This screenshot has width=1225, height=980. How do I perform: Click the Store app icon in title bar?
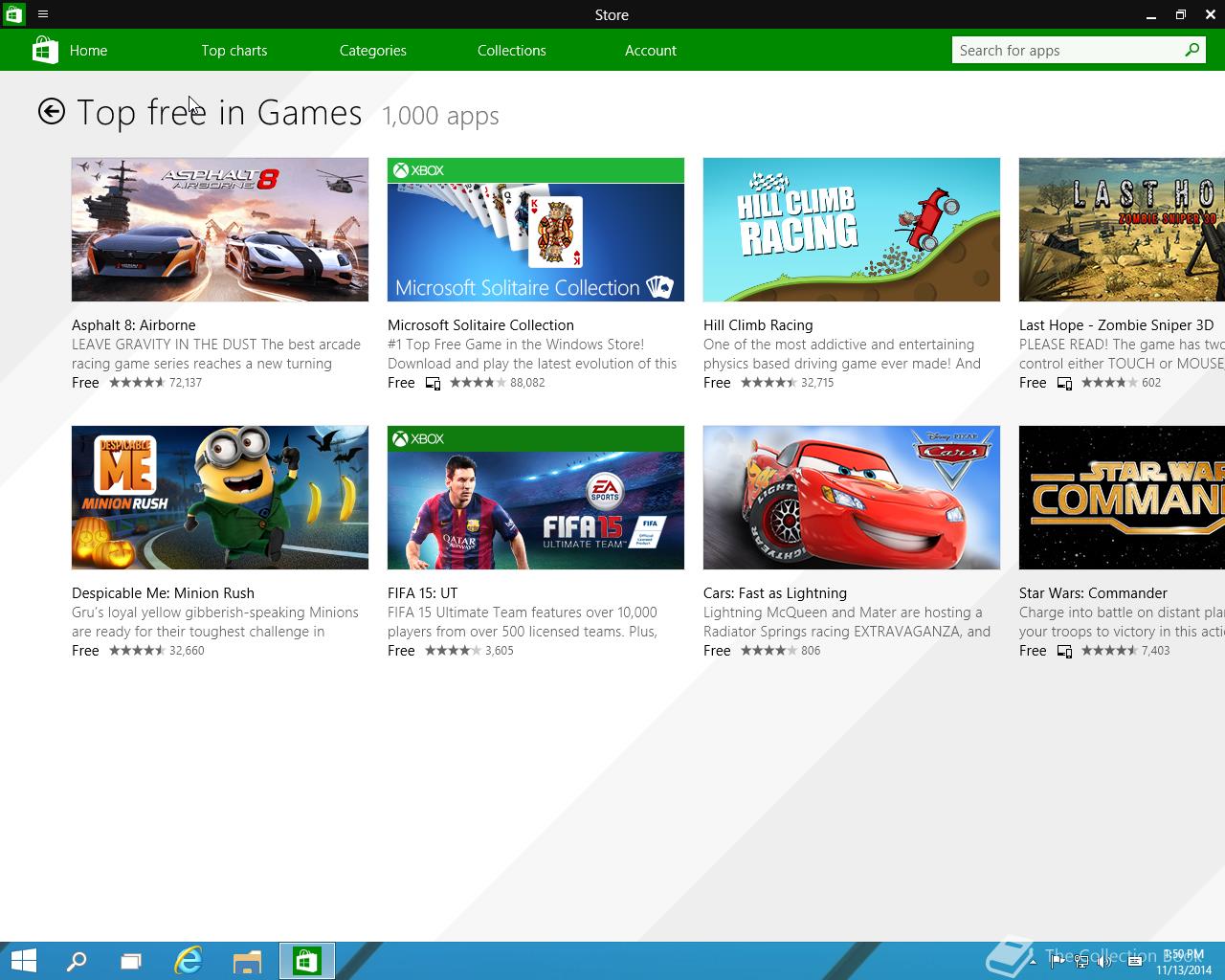pos(13,14)
